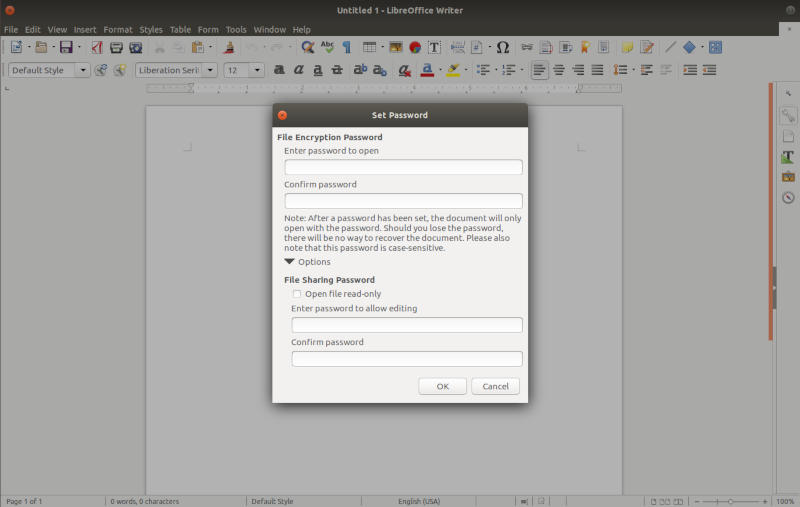800x507 pixels.
Task: Click the New document icon
Action: (16, 47)
